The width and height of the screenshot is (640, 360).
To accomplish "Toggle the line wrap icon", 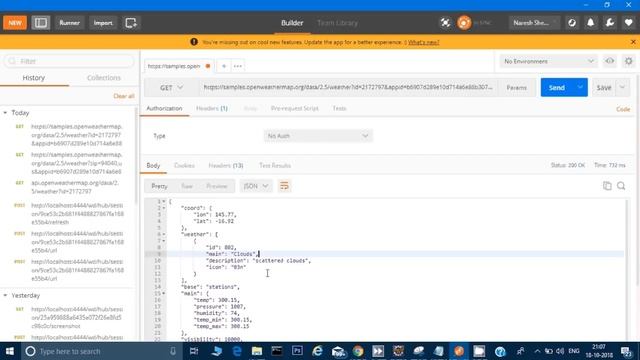I will [x=284, y=186].
